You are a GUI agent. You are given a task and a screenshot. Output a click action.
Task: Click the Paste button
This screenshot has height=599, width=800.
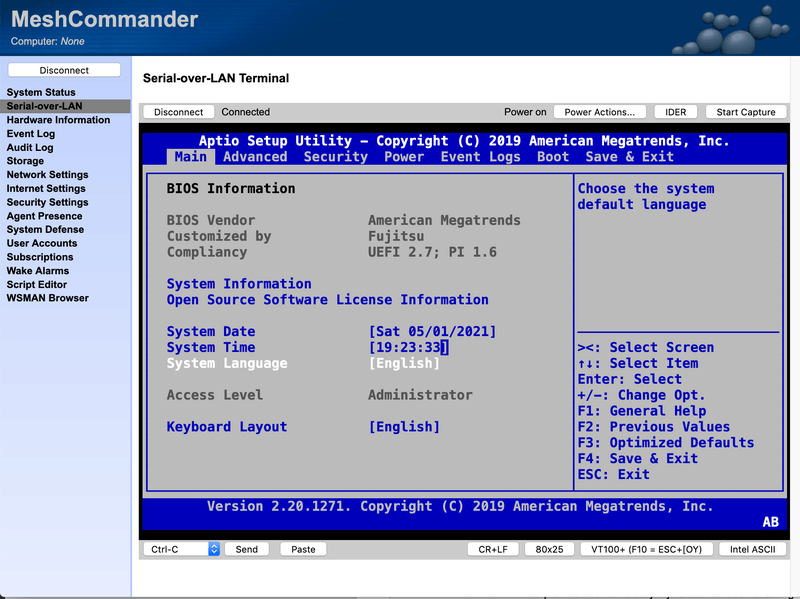pos(303,549)
